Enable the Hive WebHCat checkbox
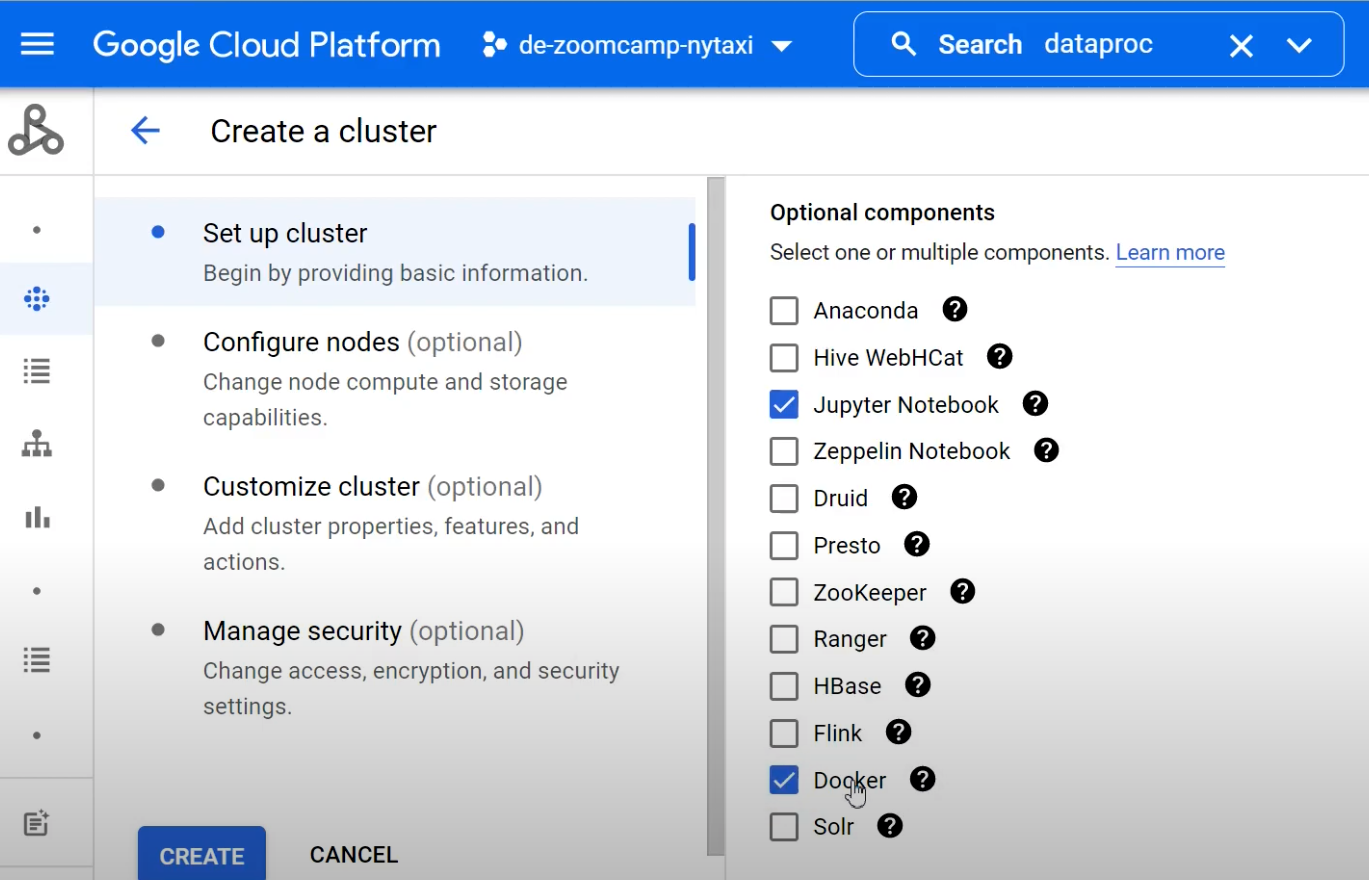The image size is (1369, 880). [784, 358]
